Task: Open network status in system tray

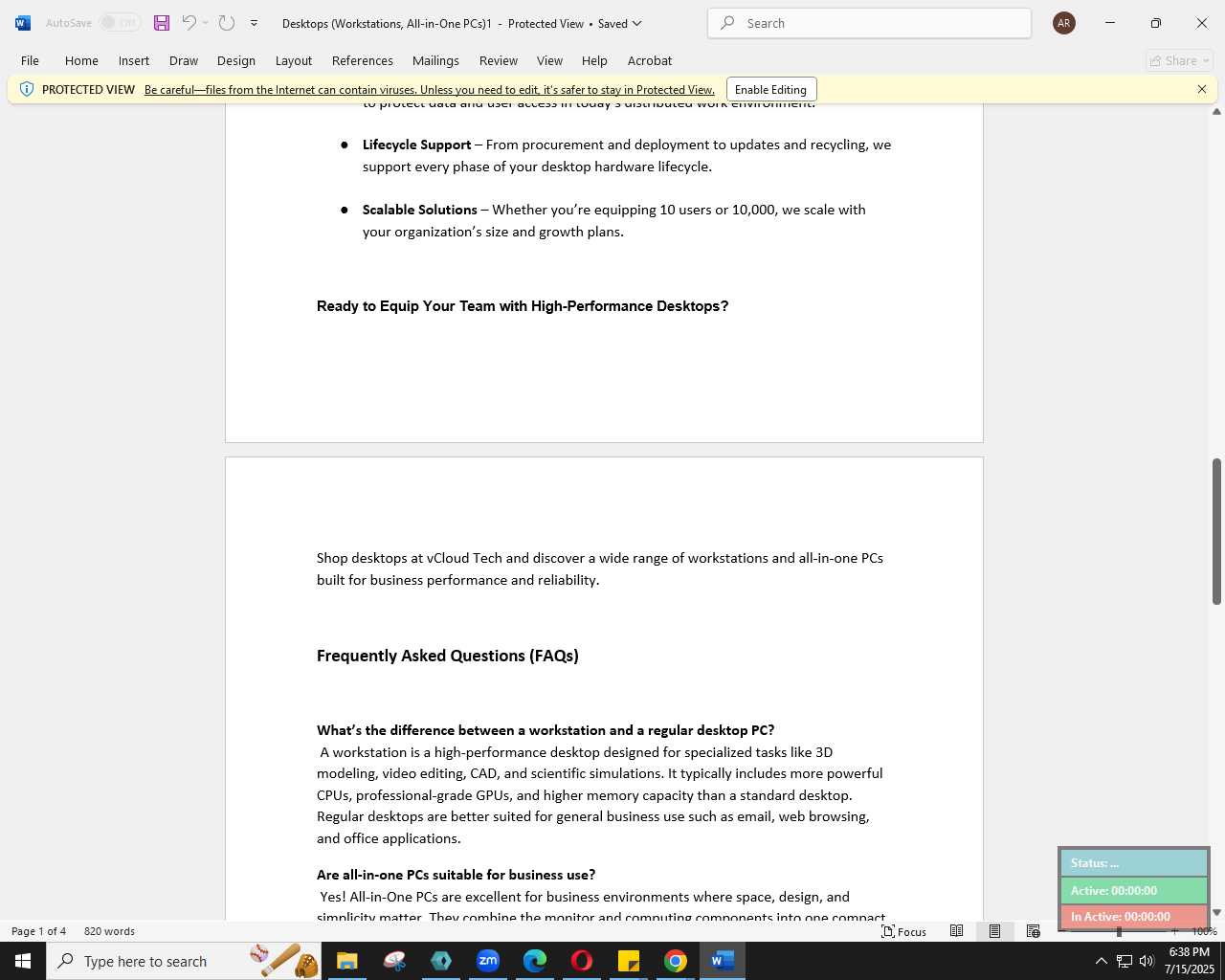Action: pyautogui.click(x=1125, y=961)
